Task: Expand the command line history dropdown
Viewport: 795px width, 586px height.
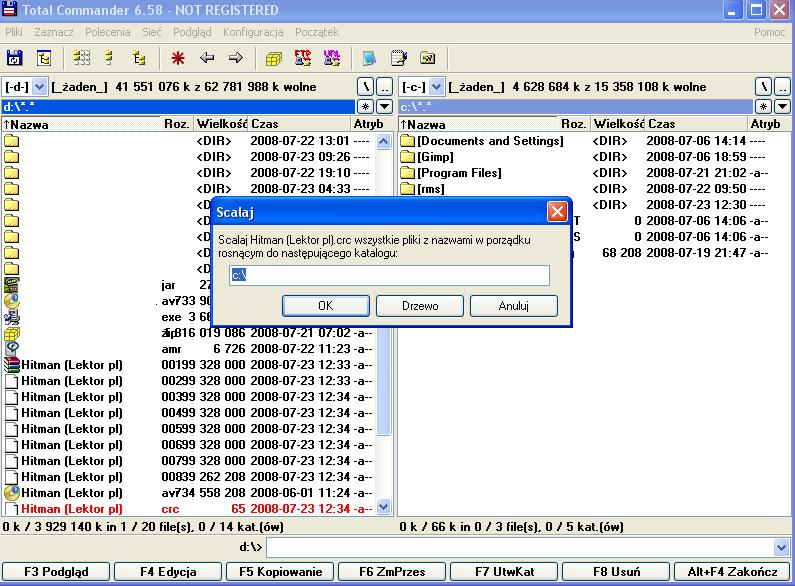Action: tap(781, 547)
